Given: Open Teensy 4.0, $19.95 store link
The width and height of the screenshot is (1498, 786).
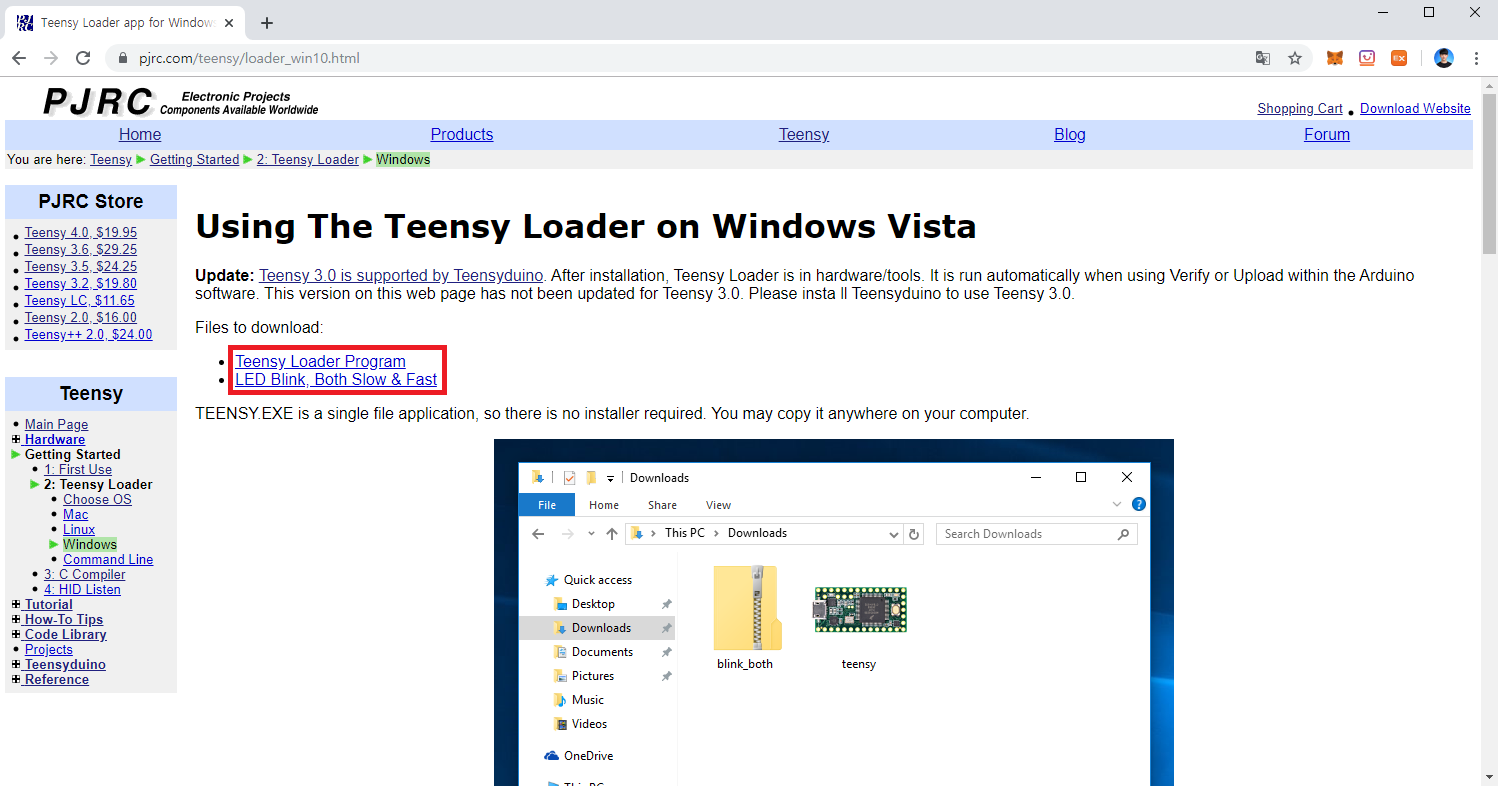Looking at the screenshot, I should (81, 232).
